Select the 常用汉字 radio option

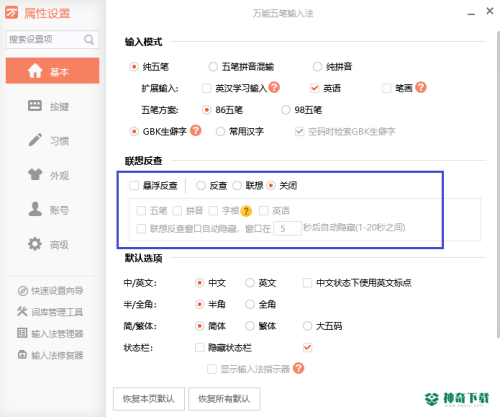[220, 131]
